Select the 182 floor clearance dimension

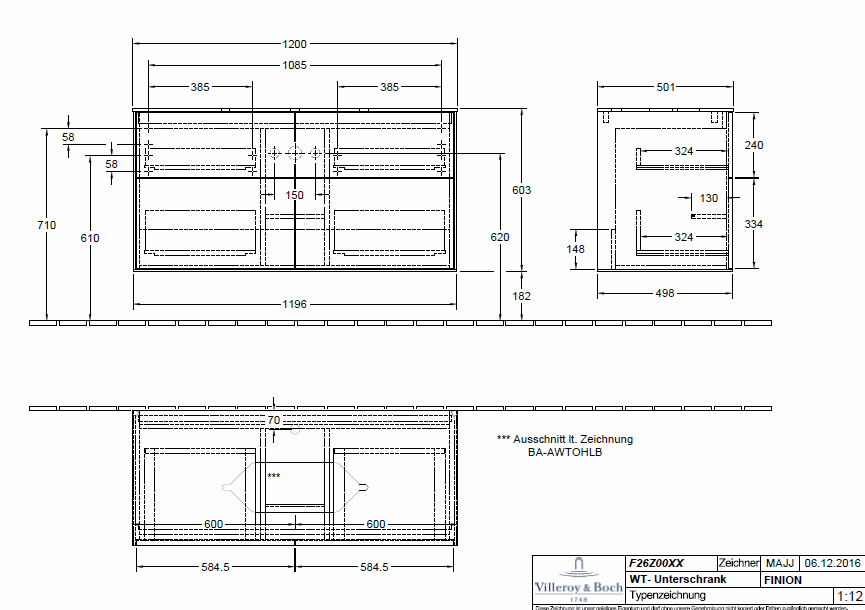pyautogui.click(x=521, y=297)
